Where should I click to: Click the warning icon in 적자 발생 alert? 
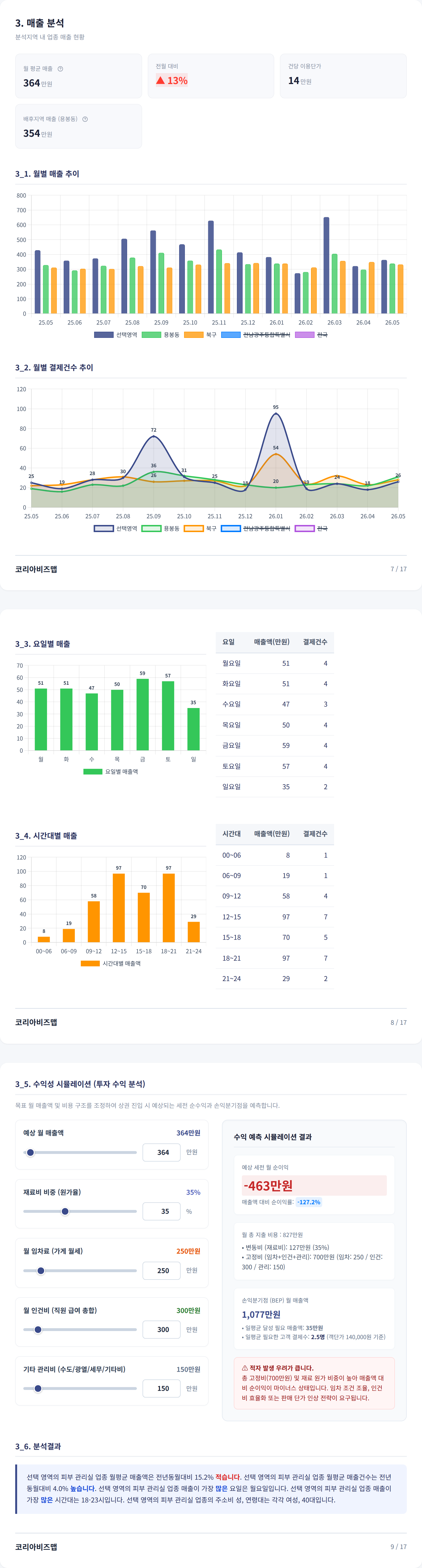[x=245, y=1368]
